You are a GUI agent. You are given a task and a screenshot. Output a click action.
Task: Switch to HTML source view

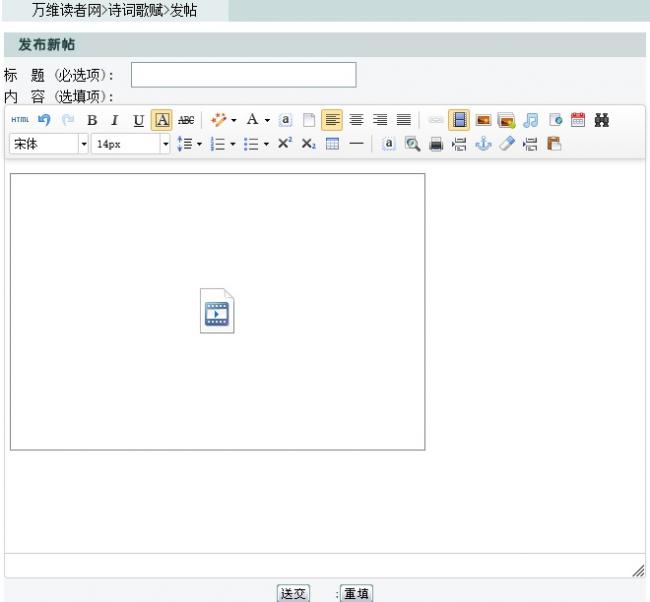click(20, 120)
